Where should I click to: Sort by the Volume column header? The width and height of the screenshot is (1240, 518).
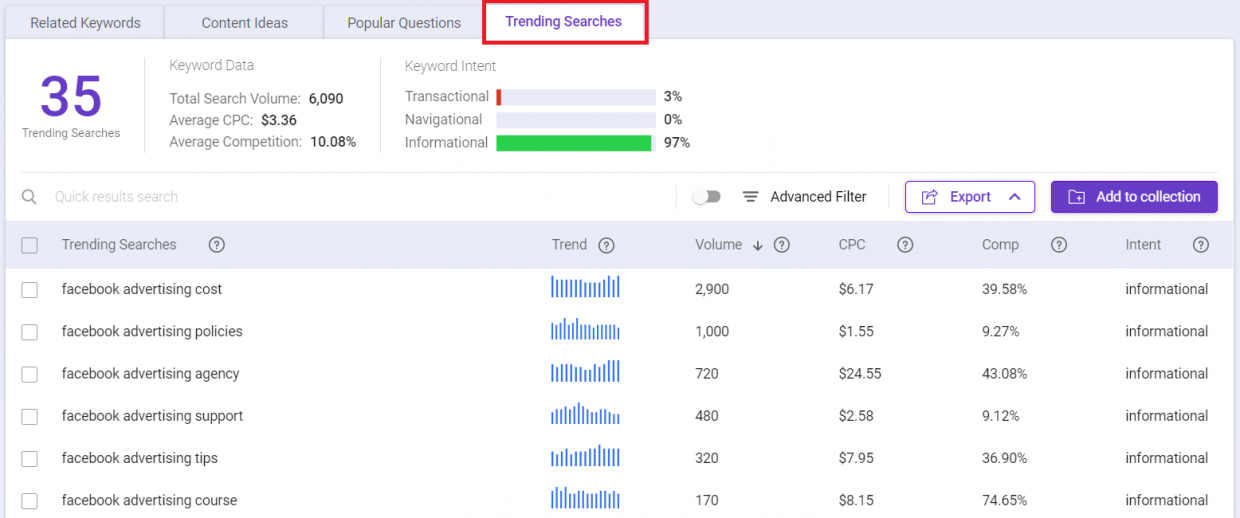718,245
